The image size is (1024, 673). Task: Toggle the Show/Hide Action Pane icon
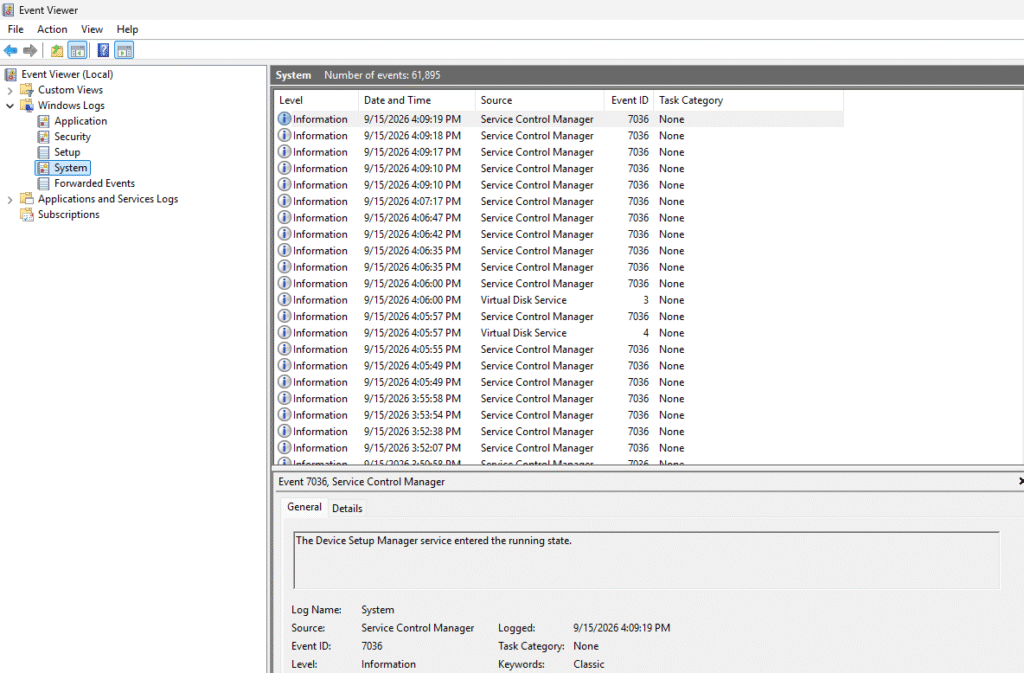tap(124, 50)
